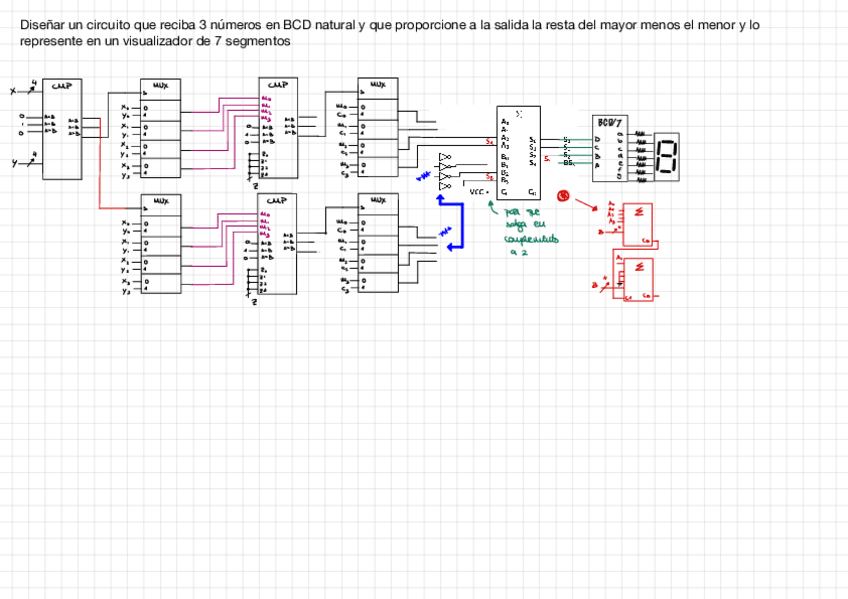Viewport: 848px width, 599px height.
Task: Select the upper right MUX block
Action: tap(377, 129)
